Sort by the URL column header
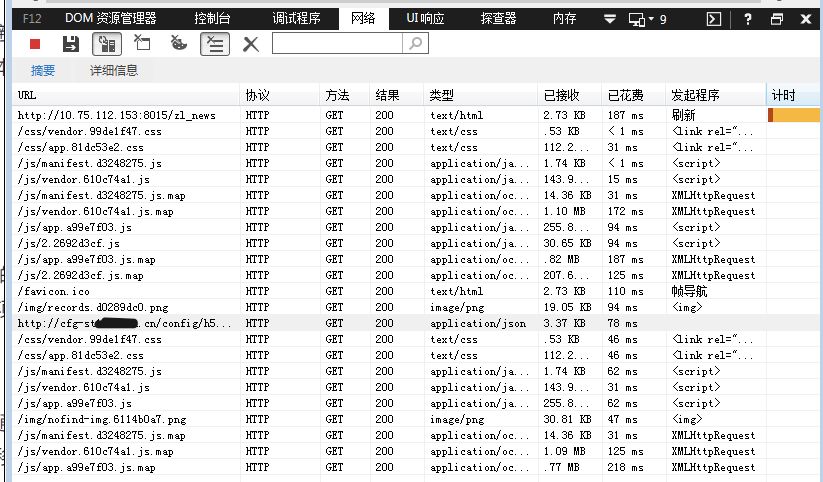This screenshot has width=823, height=482. click(x=126, y=95)
